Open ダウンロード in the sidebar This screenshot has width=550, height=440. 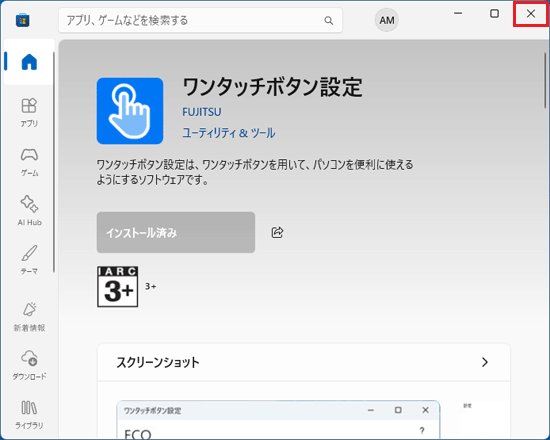29,365
